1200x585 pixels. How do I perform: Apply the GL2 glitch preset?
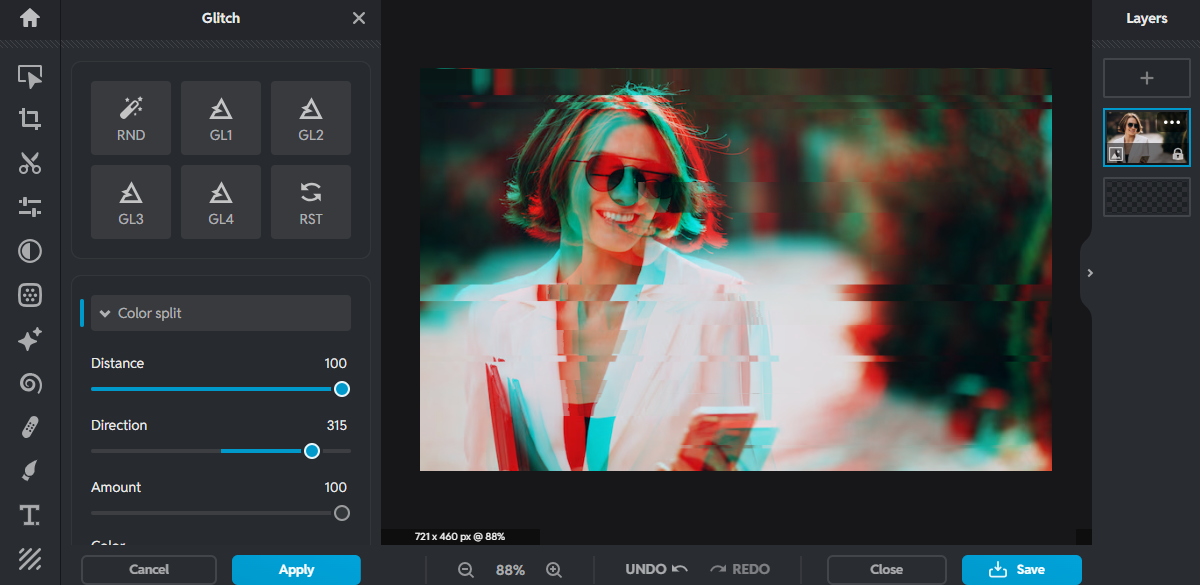tap(311, 118)
